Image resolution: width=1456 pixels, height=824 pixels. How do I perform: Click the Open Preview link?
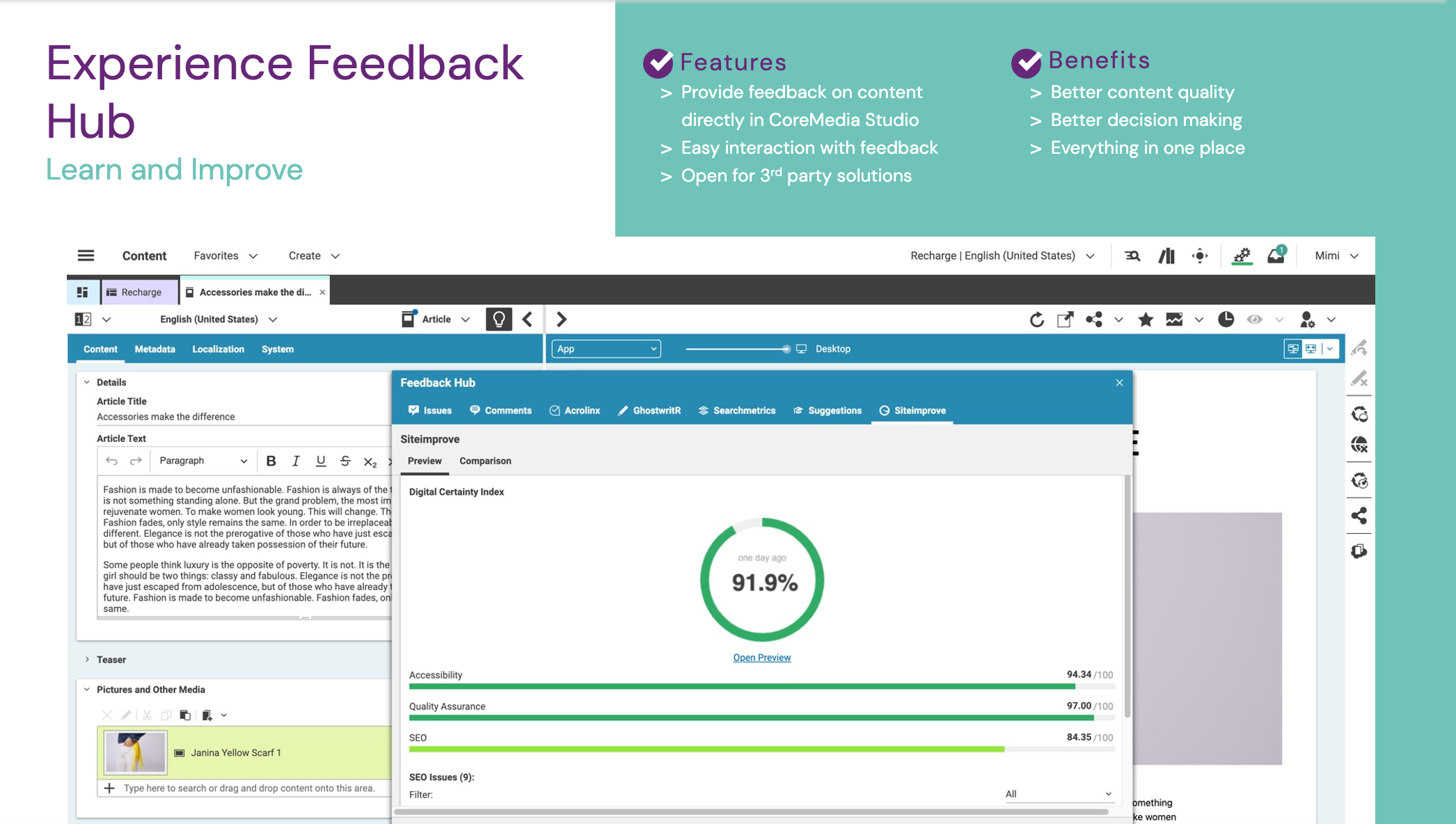761,658
